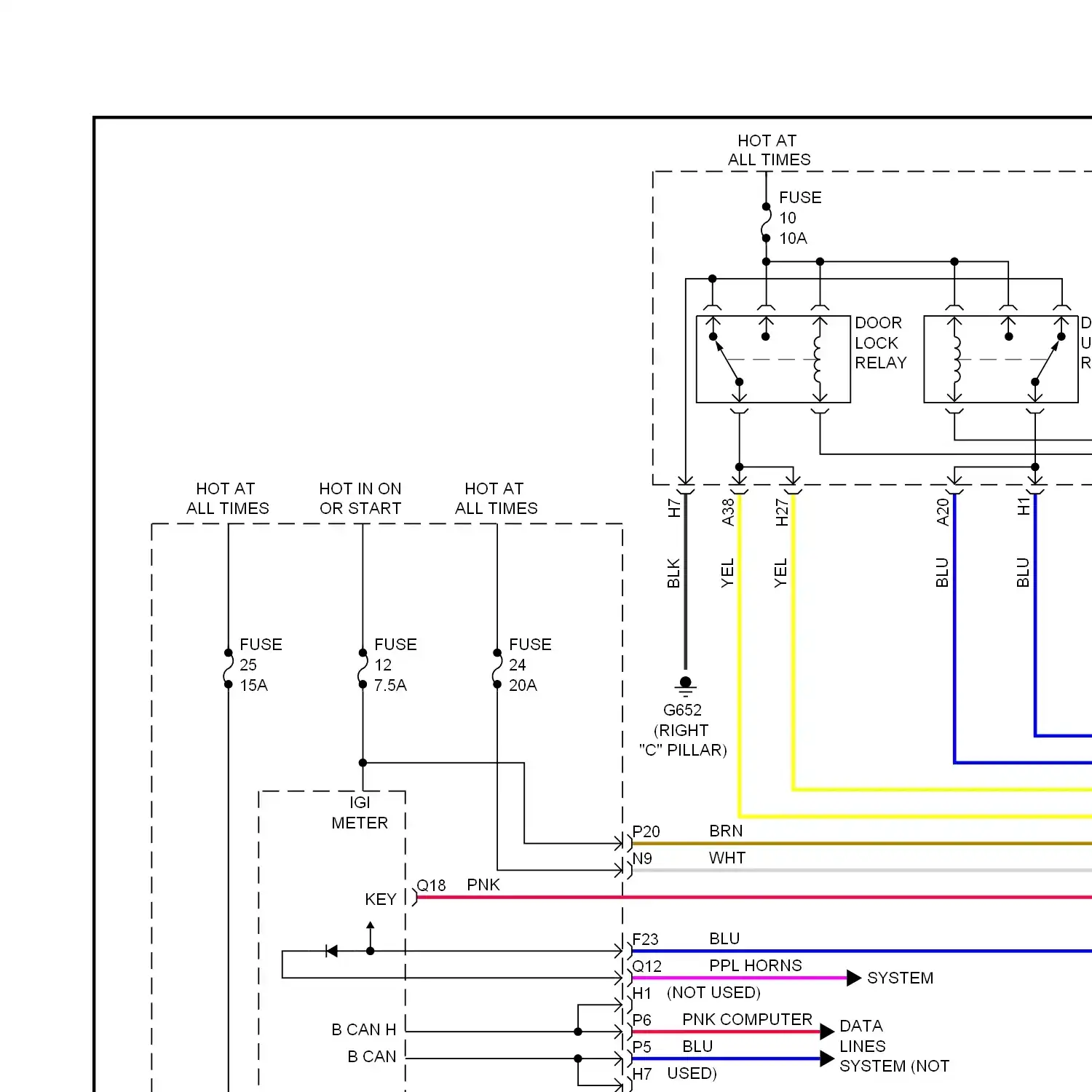Click the 'DATA' destination label
1092x1092 pixels.
[861, 1026]
